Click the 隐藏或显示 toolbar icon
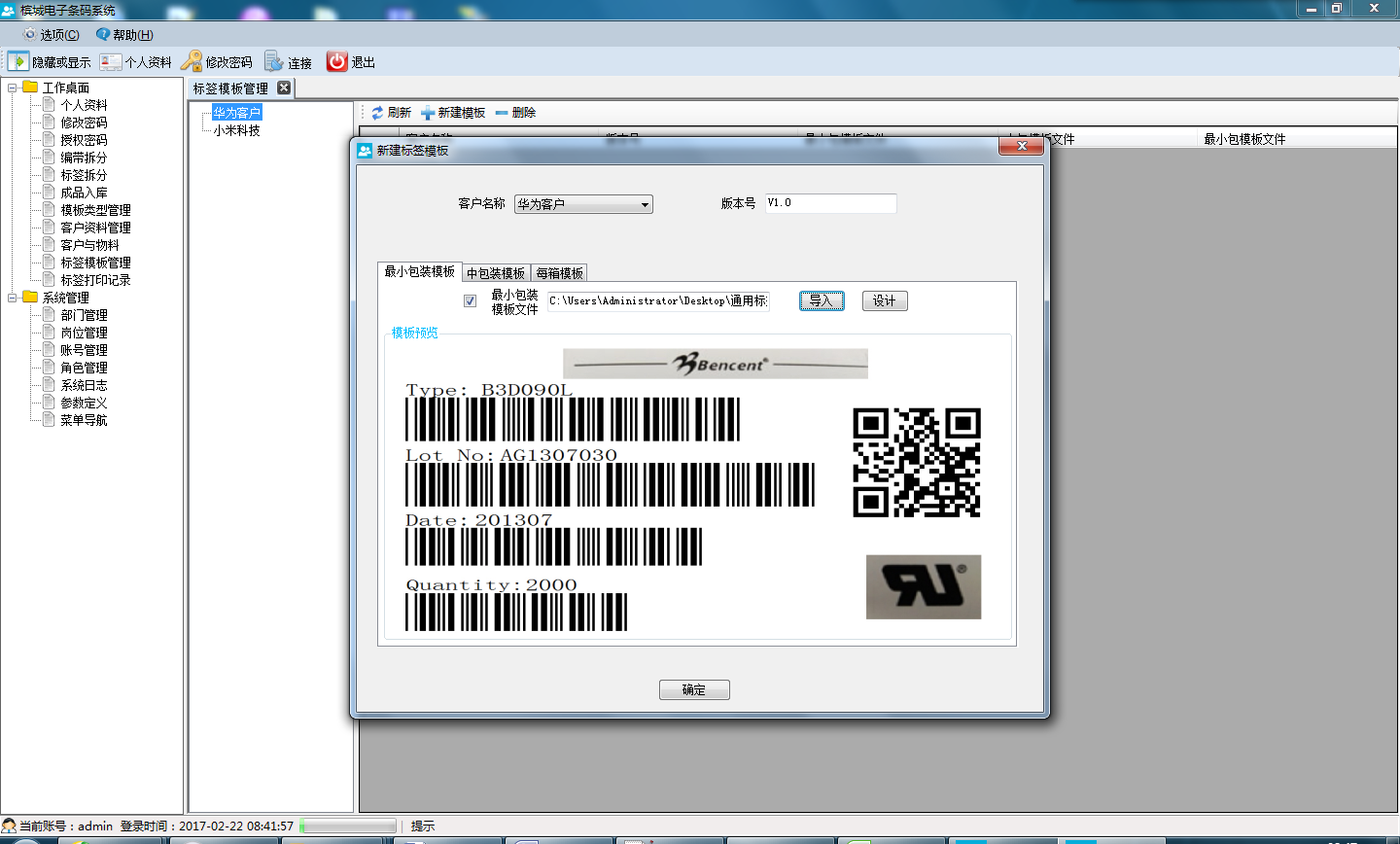 [18, 61]
